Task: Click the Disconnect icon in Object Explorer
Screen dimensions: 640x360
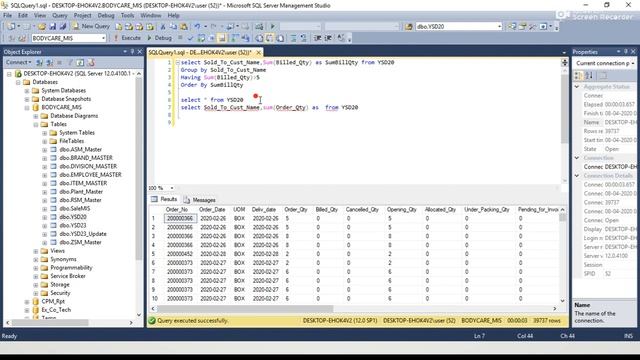Action: [x=49, y=62]
